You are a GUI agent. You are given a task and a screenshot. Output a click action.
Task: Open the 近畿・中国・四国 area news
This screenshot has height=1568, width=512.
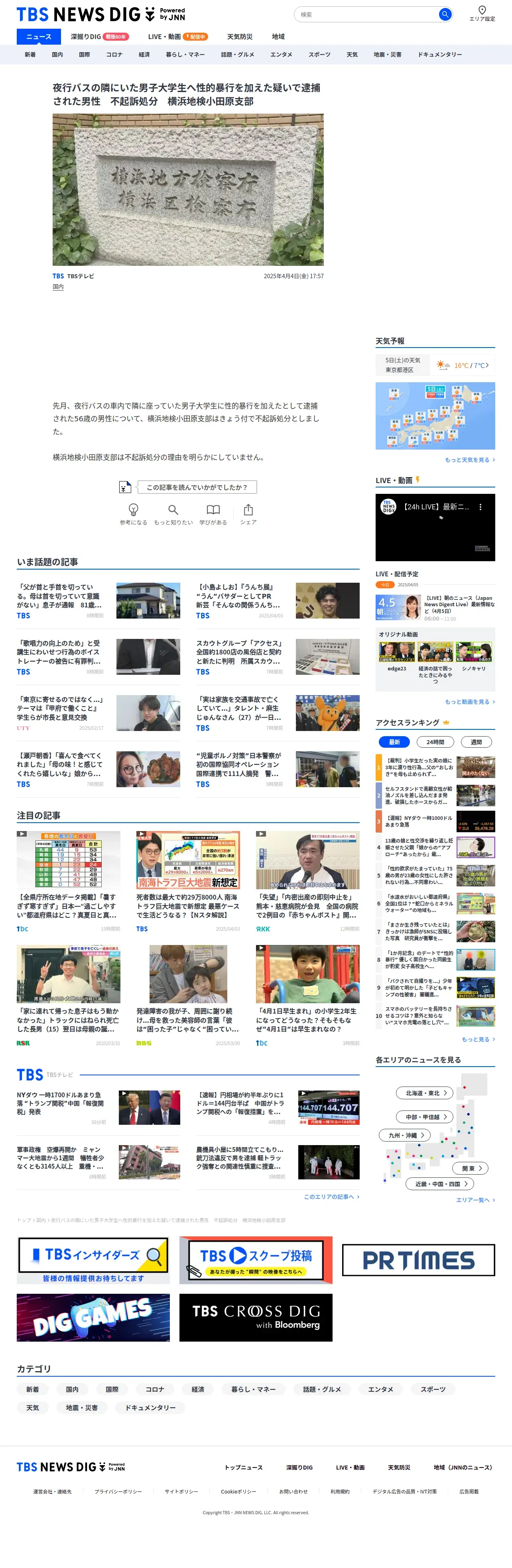pos(439,1184)
